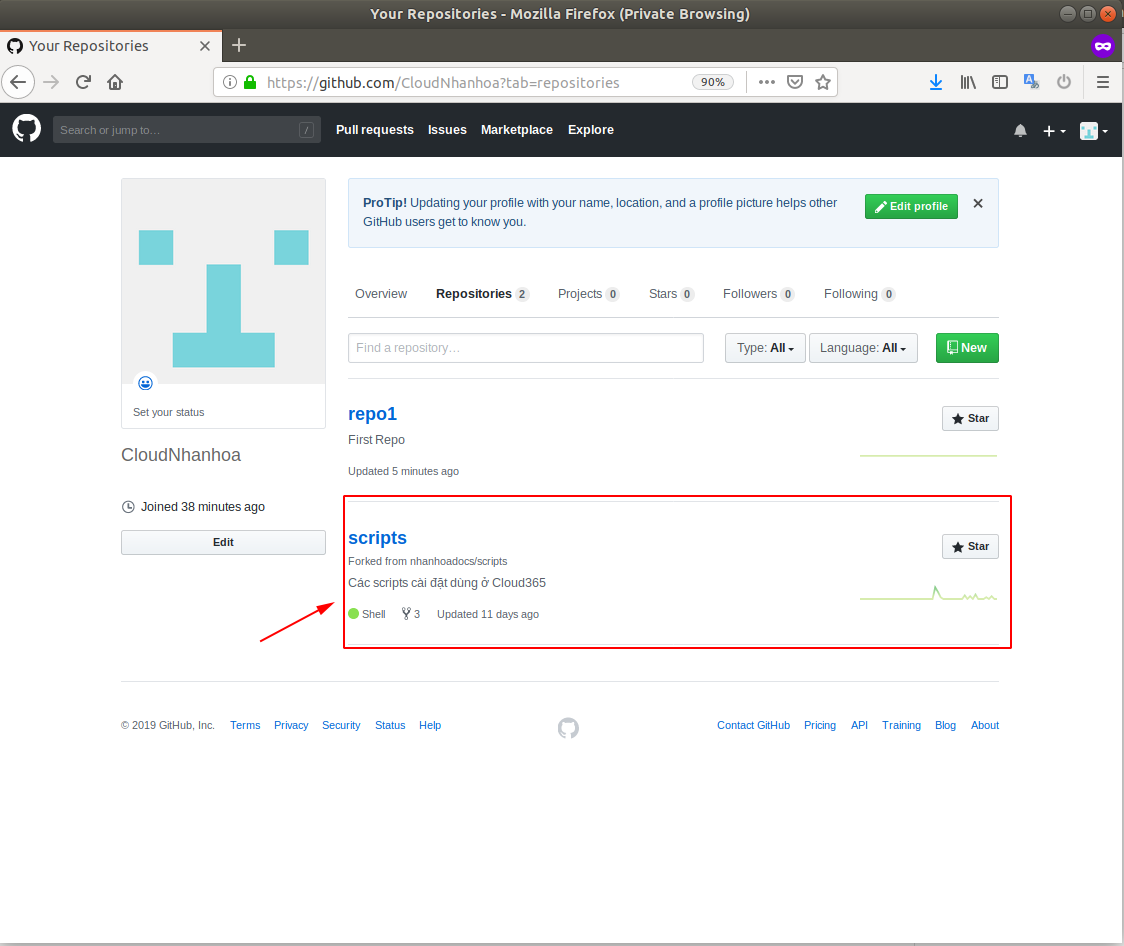The width and height of the screenshot is (1124, 946).
Task: Switch to the Projects tab
Action: [x=588, y=294]
